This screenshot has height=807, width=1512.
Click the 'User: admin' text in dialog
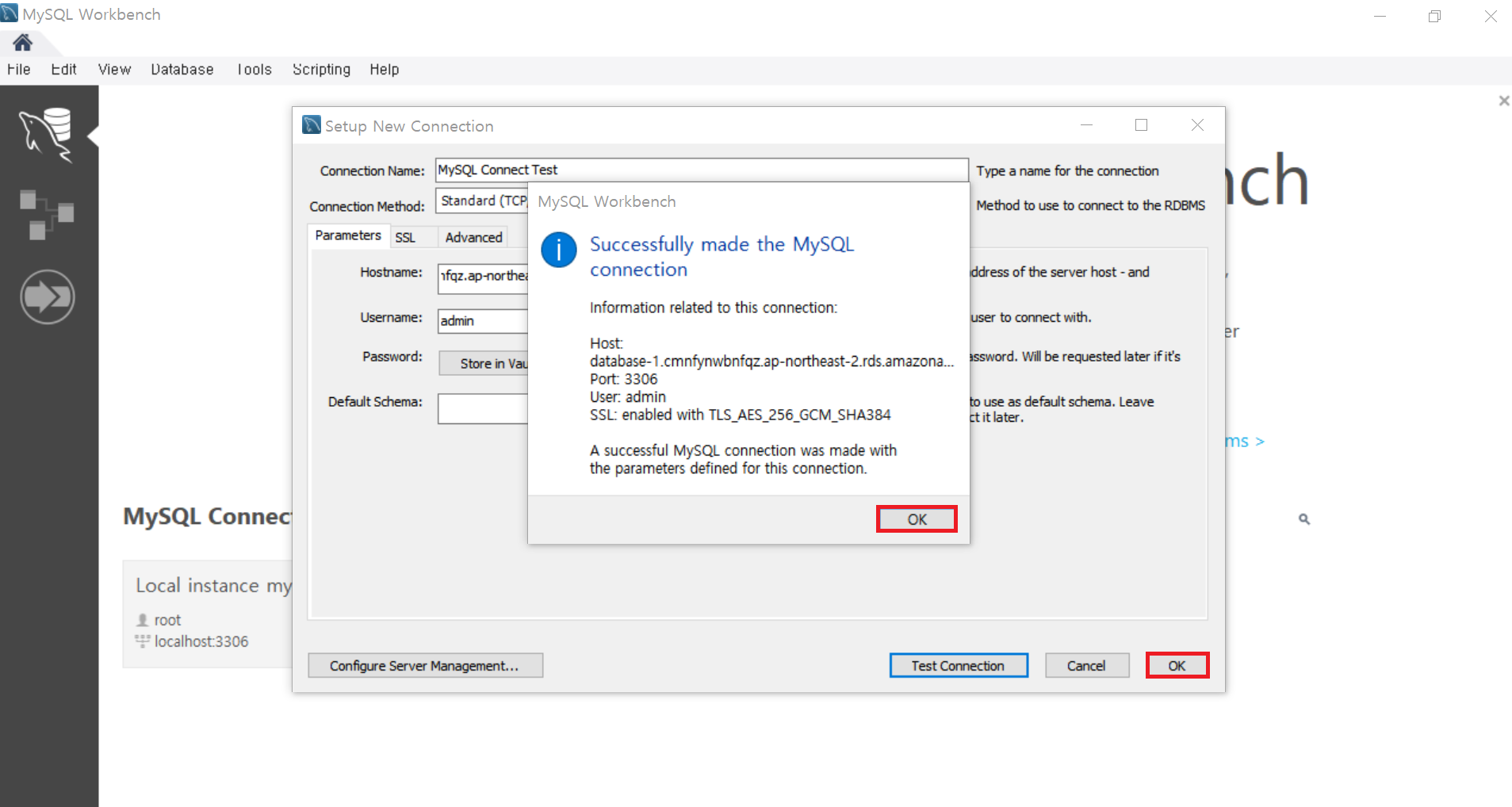click(x=628, y=397)
